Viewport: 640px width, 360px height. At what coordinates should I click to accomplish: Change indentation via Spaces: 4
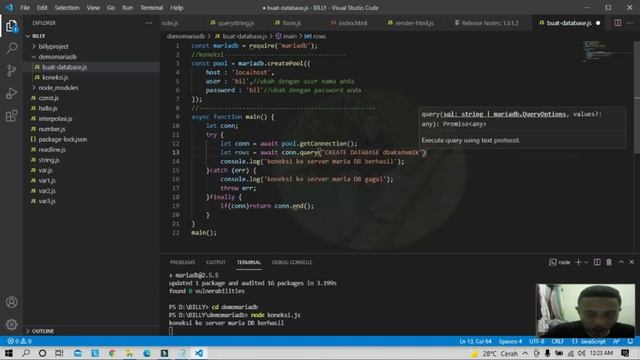[x=510, y=341]
